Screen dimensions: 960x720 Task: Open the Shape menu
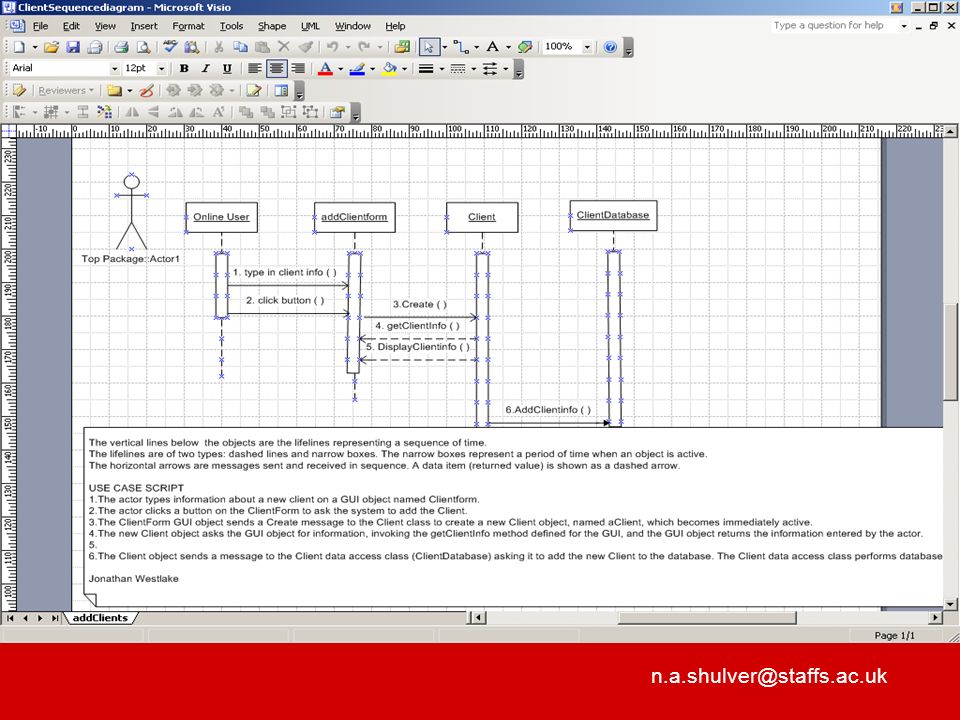coord(272,26)
